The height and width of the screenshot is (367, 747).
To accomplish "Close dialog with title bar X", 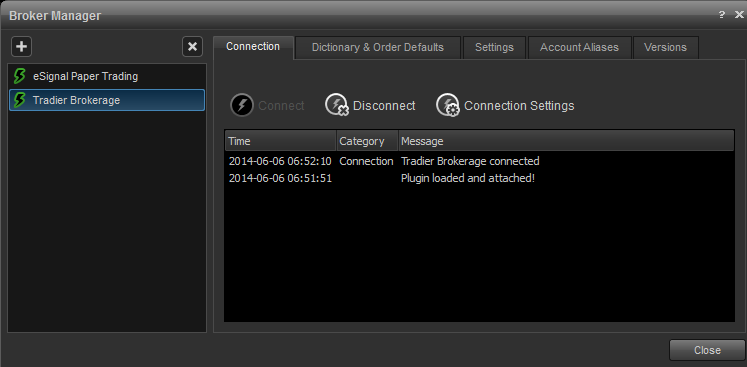I will point(739,15).
